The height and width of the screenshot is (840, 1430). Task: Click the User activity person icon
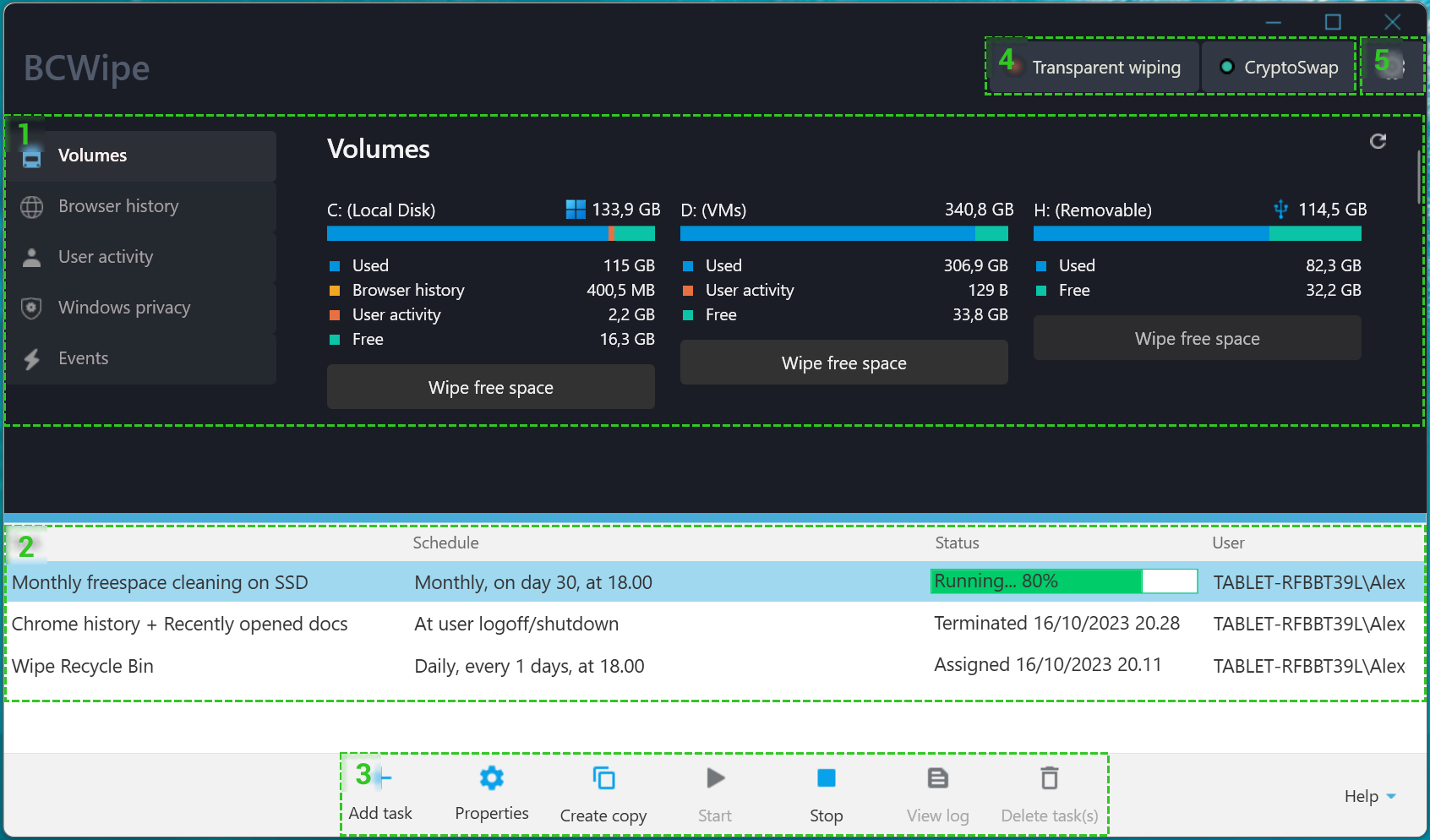[32, 258]
